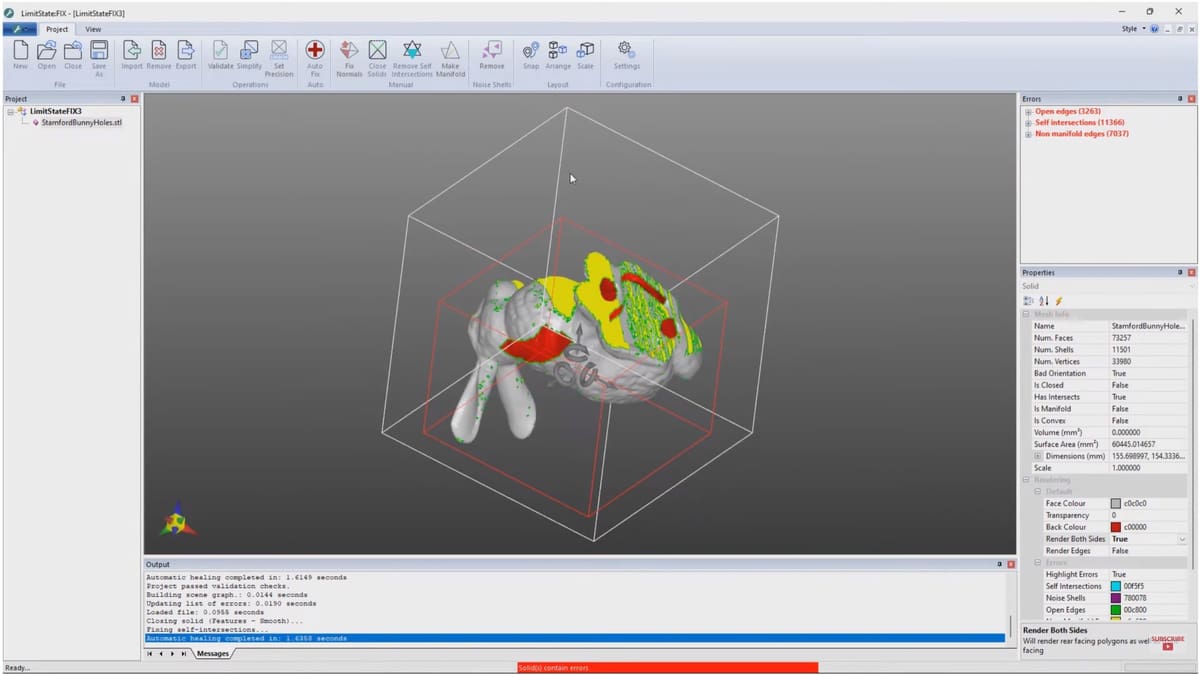Click the Noise Shells purple swatch
Screen dimensions: 1200x675
tap(1116, 598)
